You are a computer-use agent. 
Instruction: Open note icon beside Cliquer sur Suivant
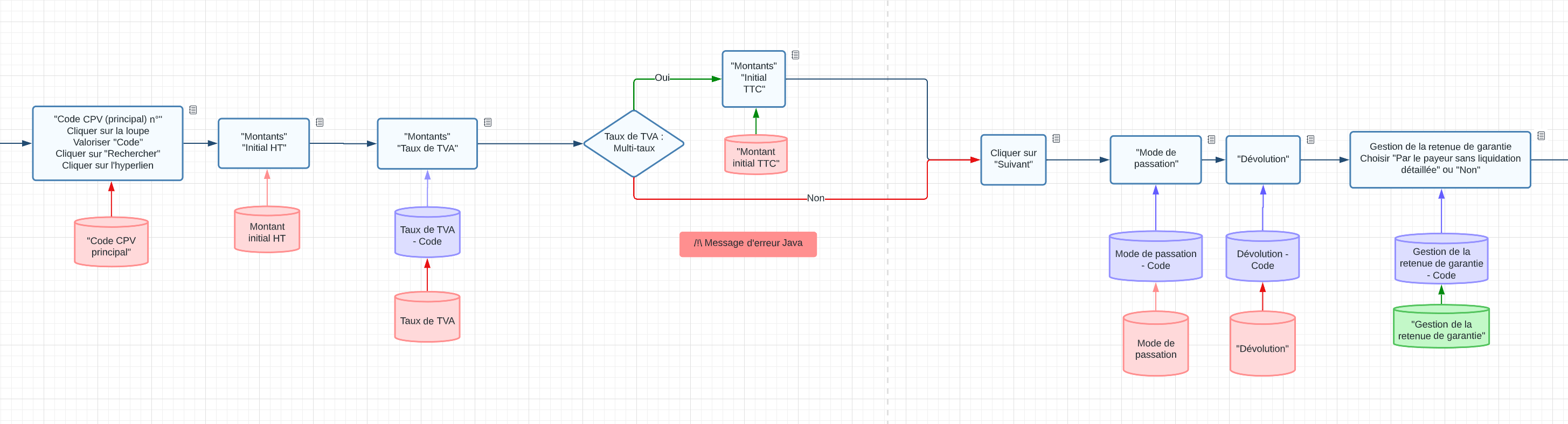tap(1056, 138)
